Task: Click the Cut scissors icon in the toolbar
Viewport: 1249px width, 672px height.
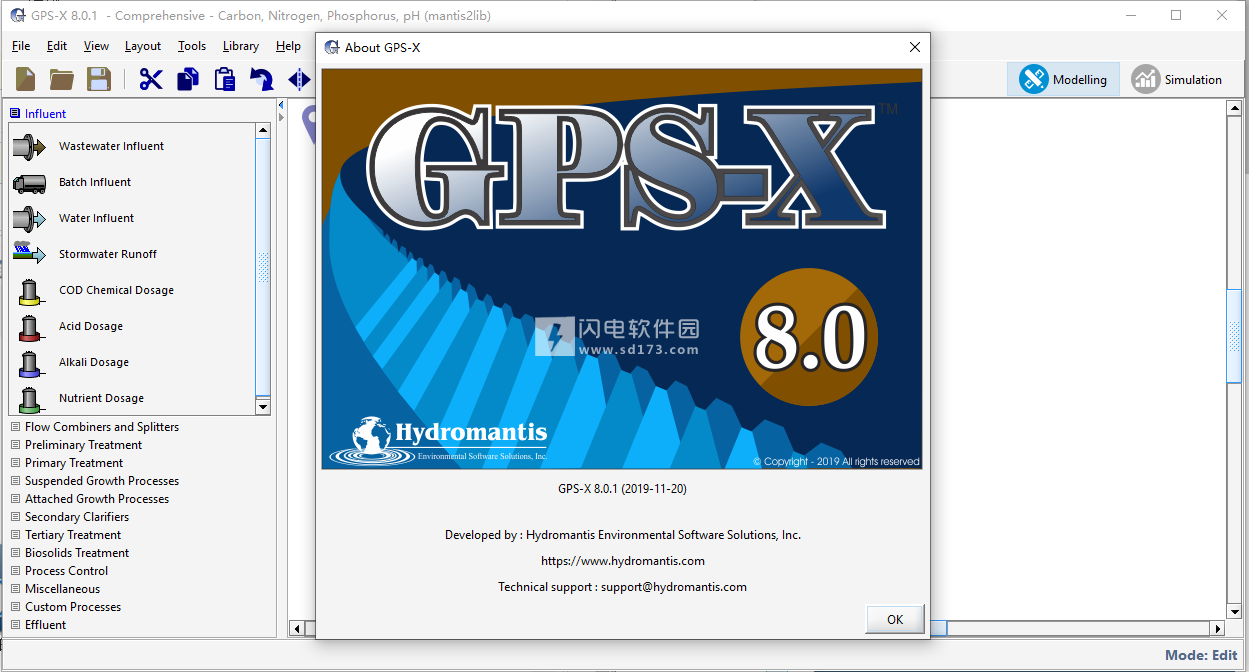Action: [151, 79]
